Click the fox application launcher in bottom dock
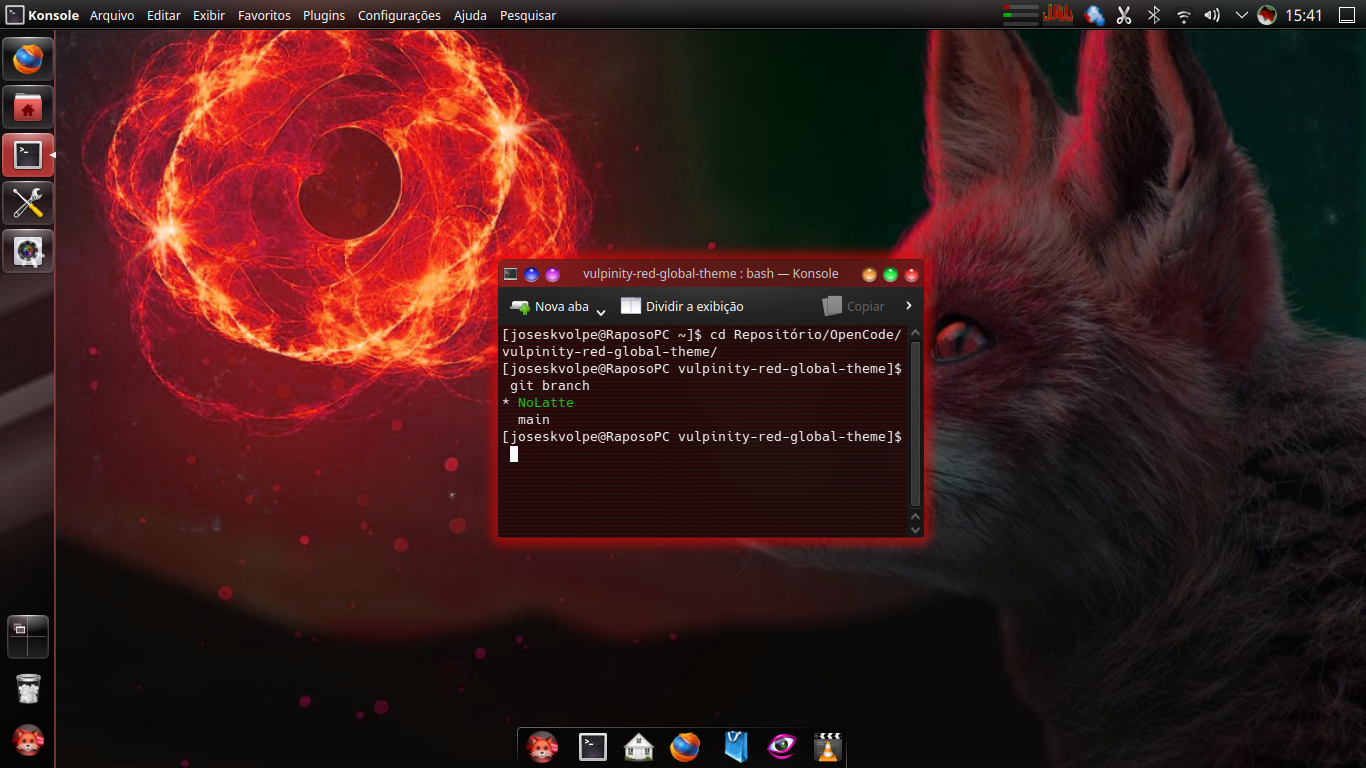This screenshot has width=1366, height=768. point(543,747)
